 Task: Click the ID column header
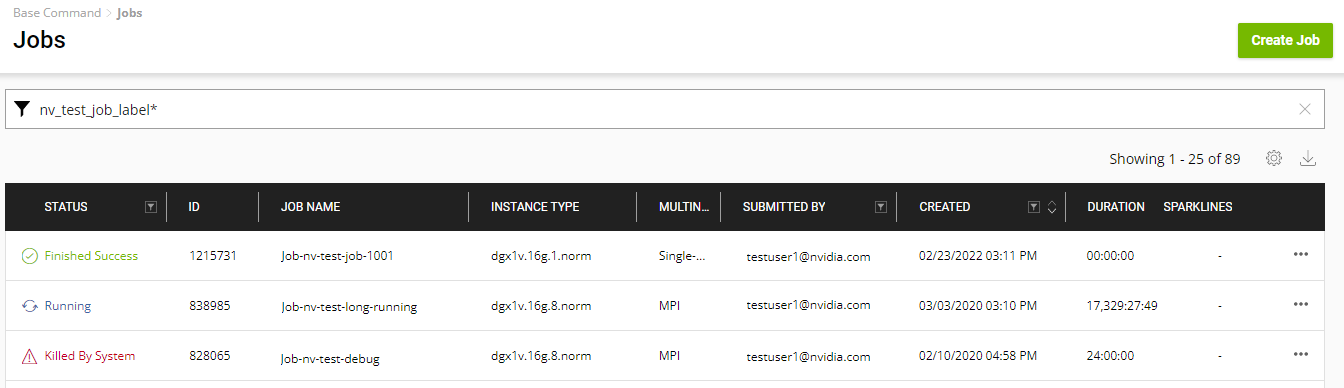[x=194, y=207]
